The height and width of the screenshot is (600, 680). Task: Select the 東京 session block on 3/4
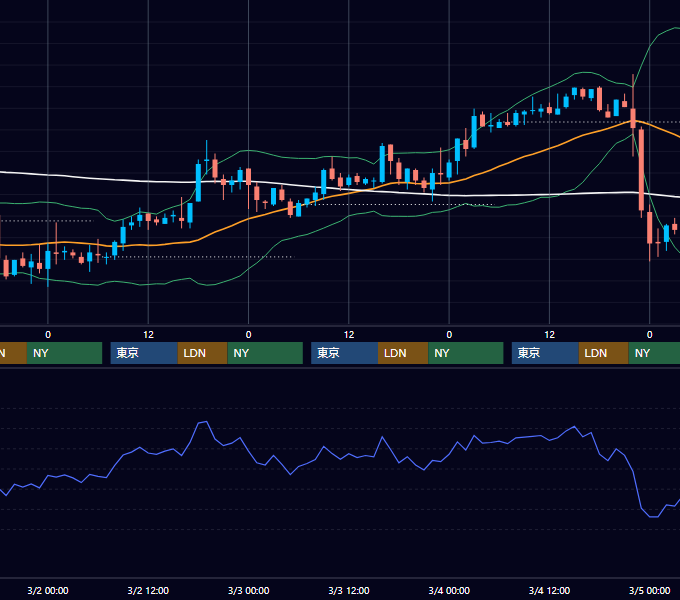tap(545, 353)
